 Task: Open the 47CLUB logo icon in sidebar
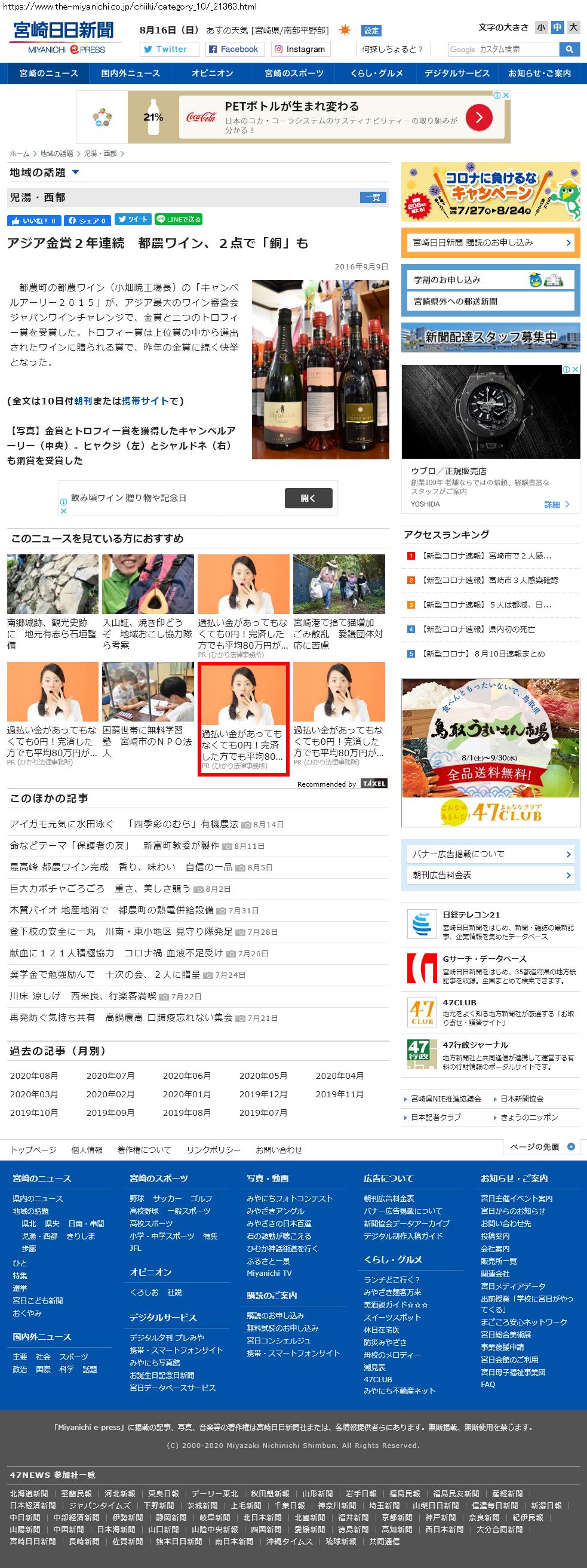[x=422, y=1012]
